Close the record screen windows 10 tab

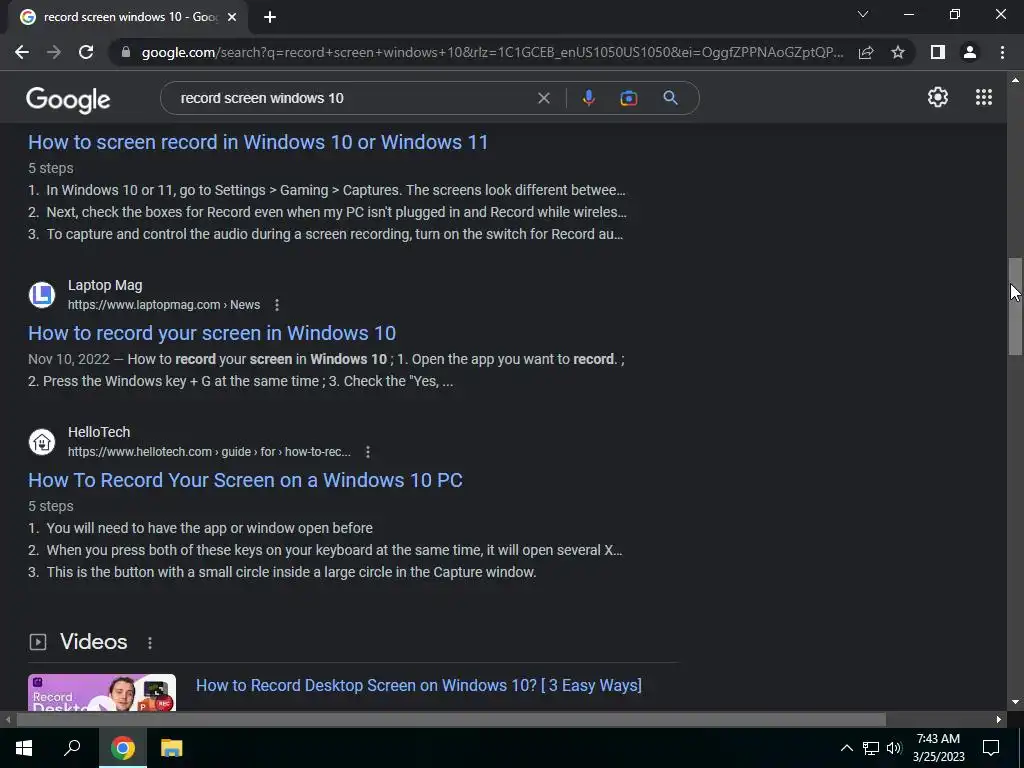pos(232,17)
